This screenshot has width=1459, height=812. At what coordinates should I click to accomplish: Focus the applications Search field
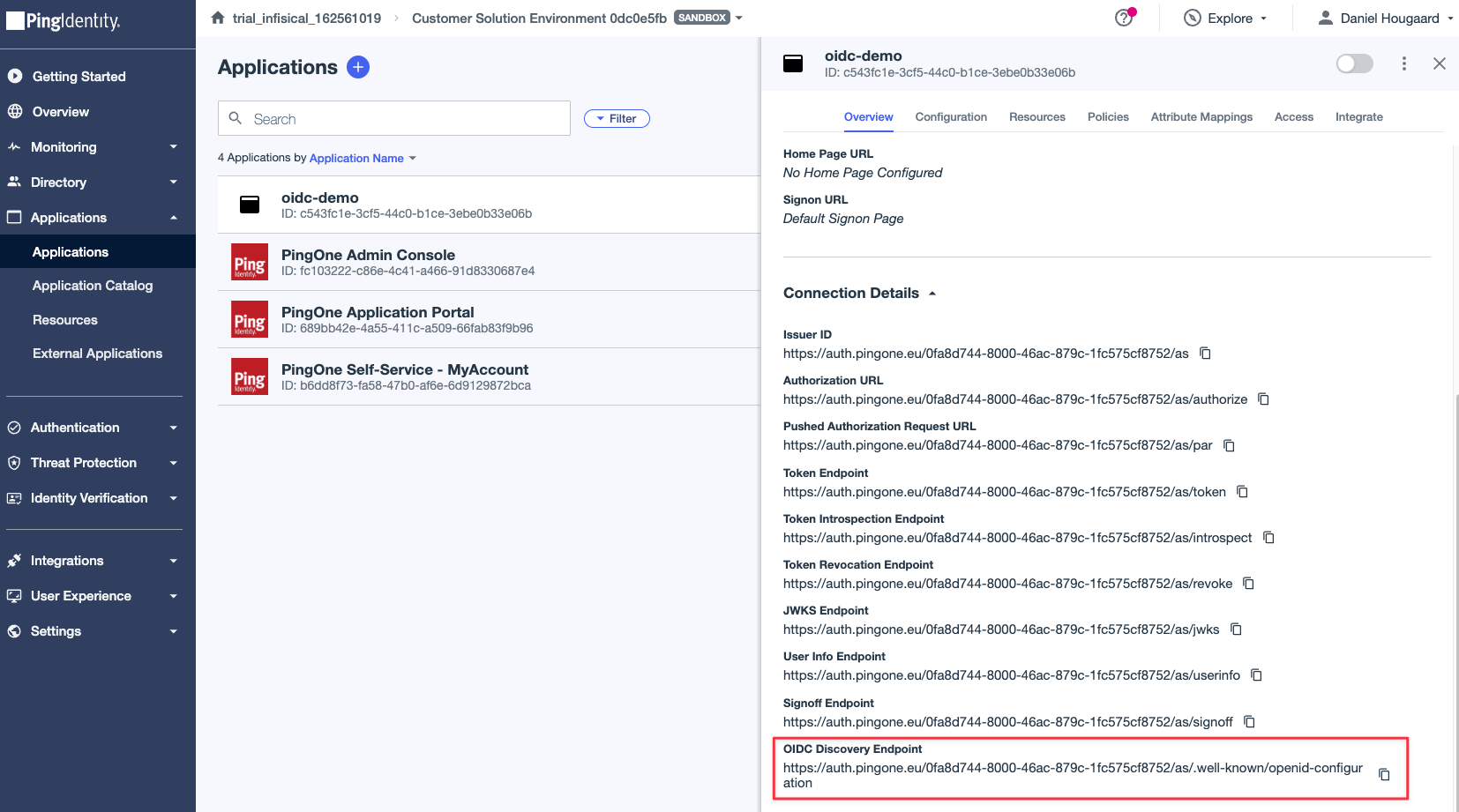[x=394, y=118]
